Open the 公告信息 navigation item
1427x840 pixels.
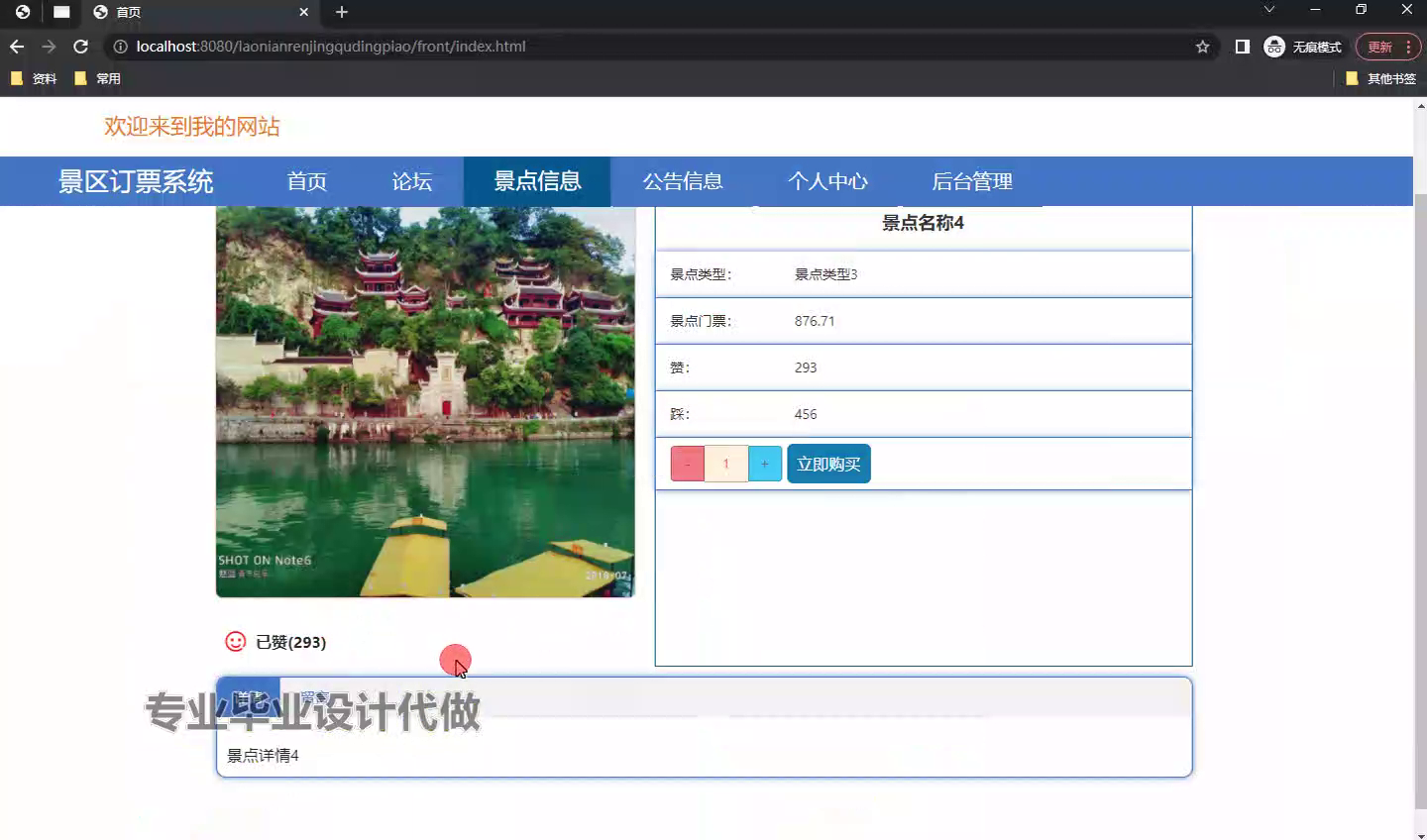683,181
